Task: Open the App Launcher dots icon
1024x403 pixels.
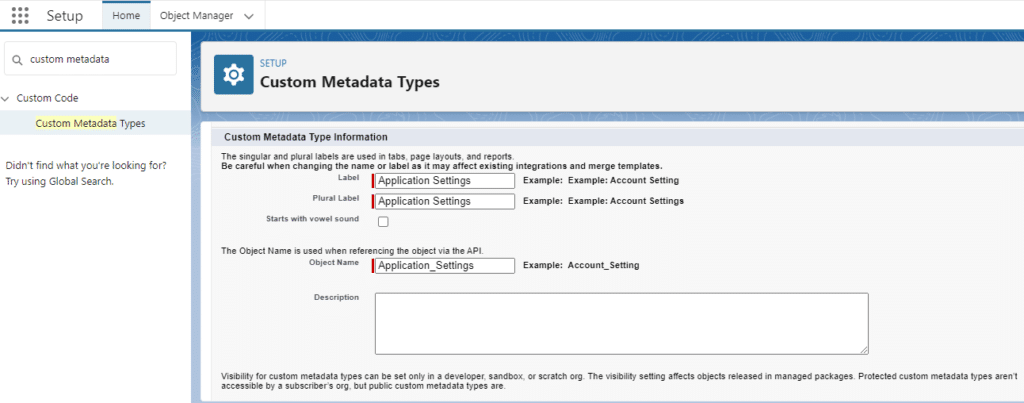Action: [x=19, y=16]
